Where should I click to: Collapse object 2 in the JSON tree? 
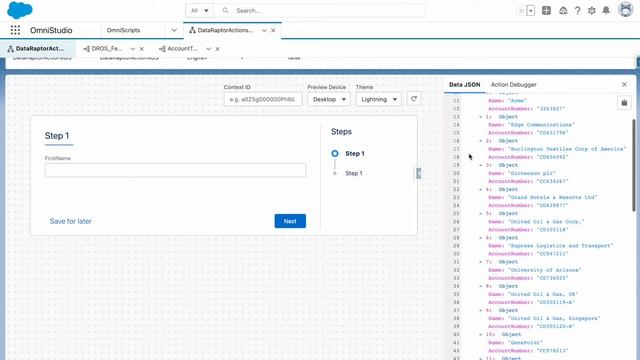coord(480,141)
